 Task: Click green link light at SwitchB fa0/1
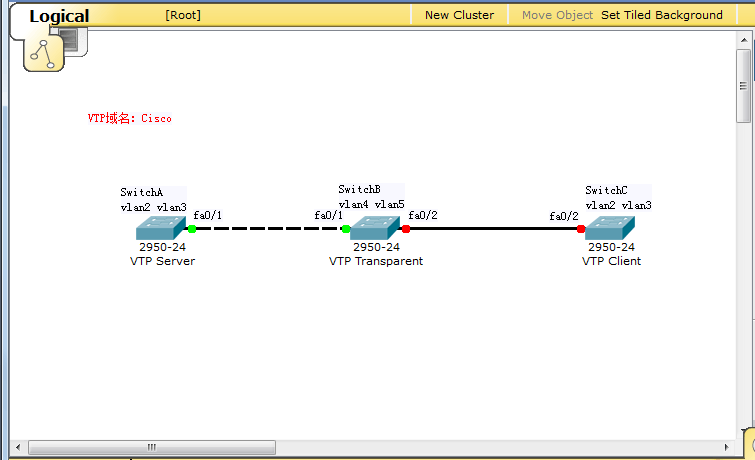[x=346, y=229]
